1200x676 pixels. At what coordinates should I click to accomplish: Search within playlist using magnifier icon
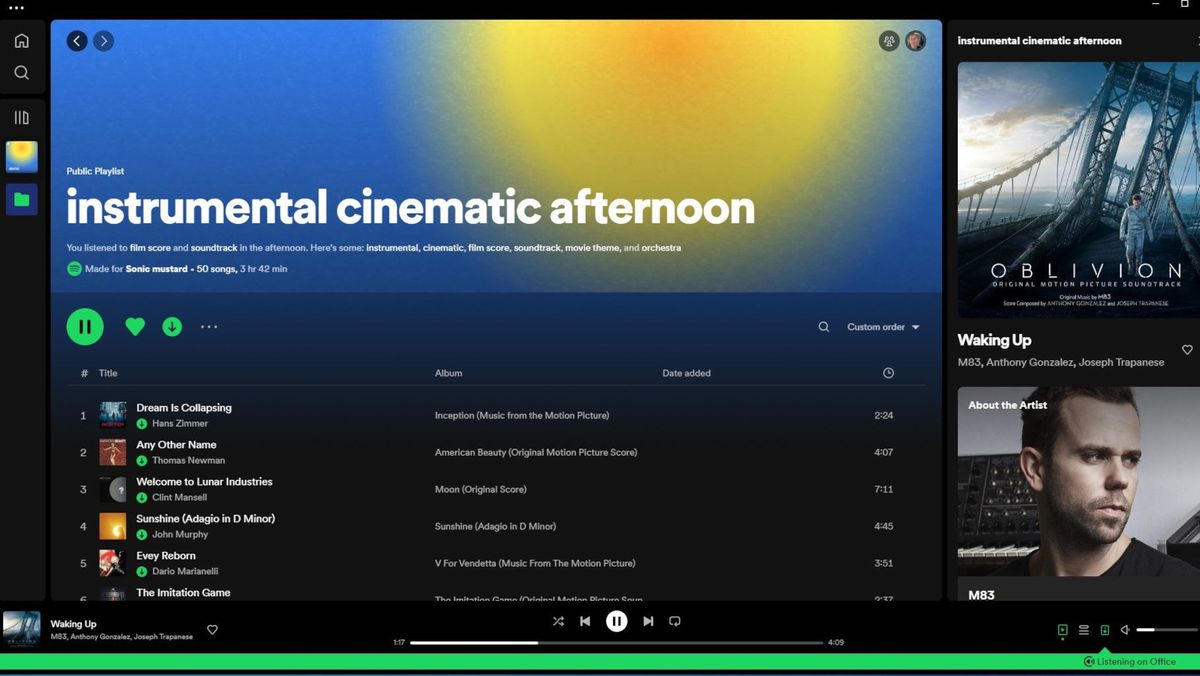824,327
